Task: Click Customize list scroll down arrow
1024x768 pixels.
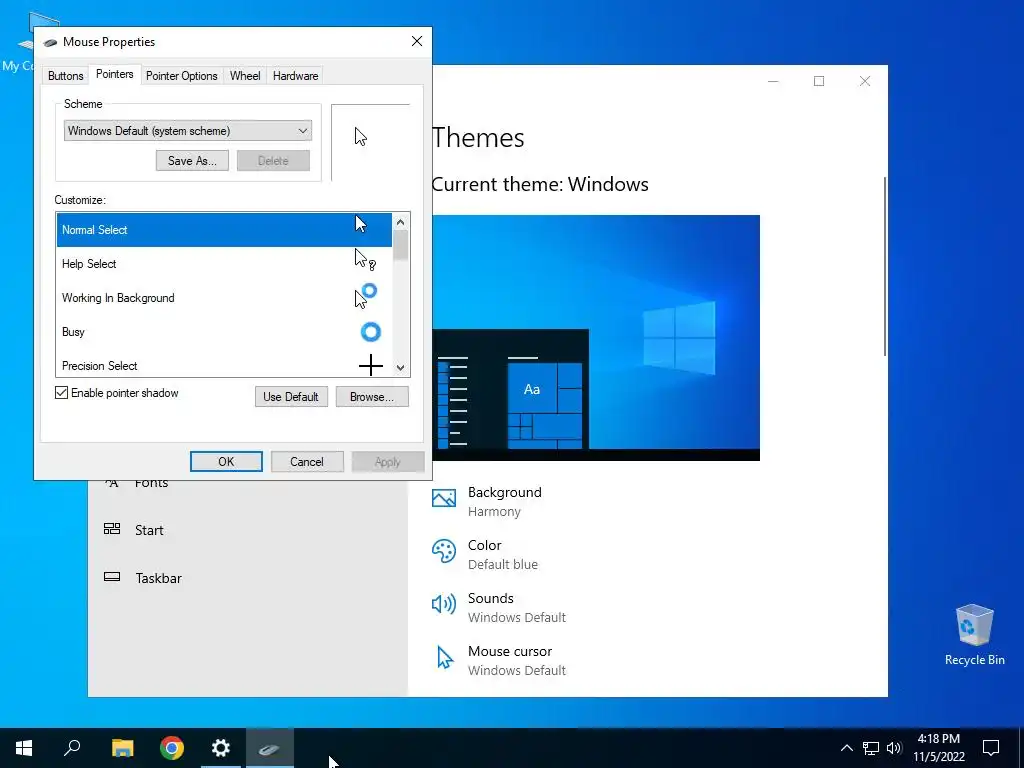Action: coord(400,368)
